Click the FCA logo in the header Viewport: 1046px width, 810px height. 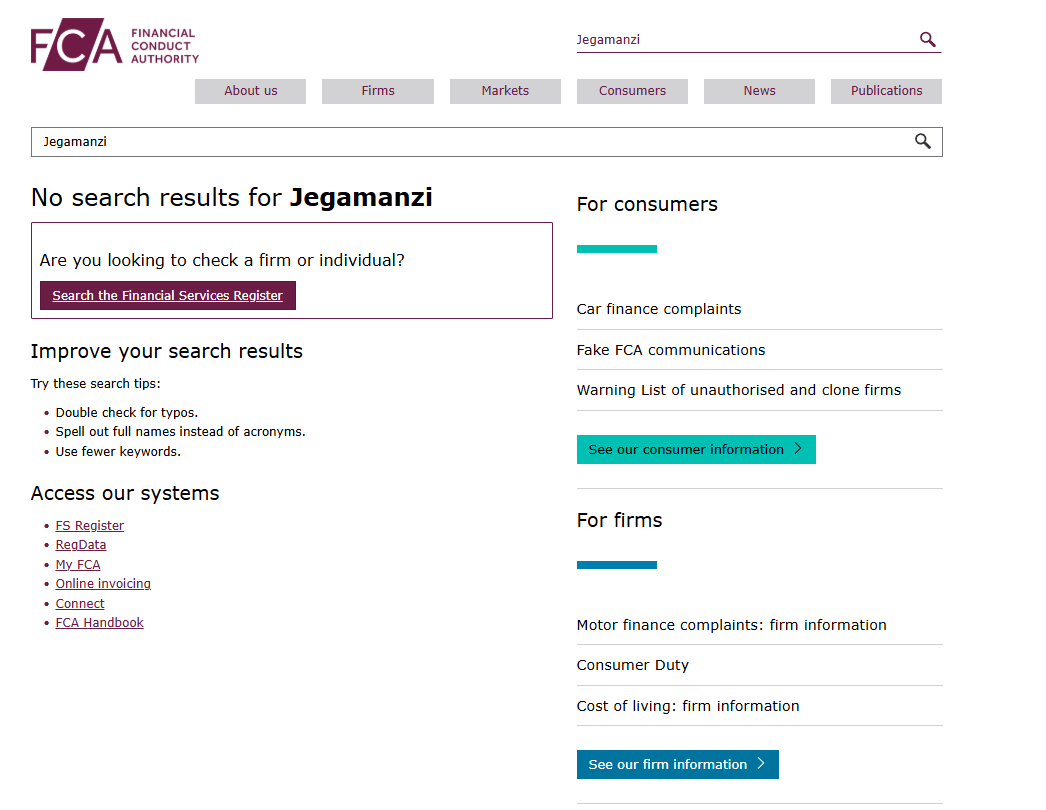click(x=115, y=44)
